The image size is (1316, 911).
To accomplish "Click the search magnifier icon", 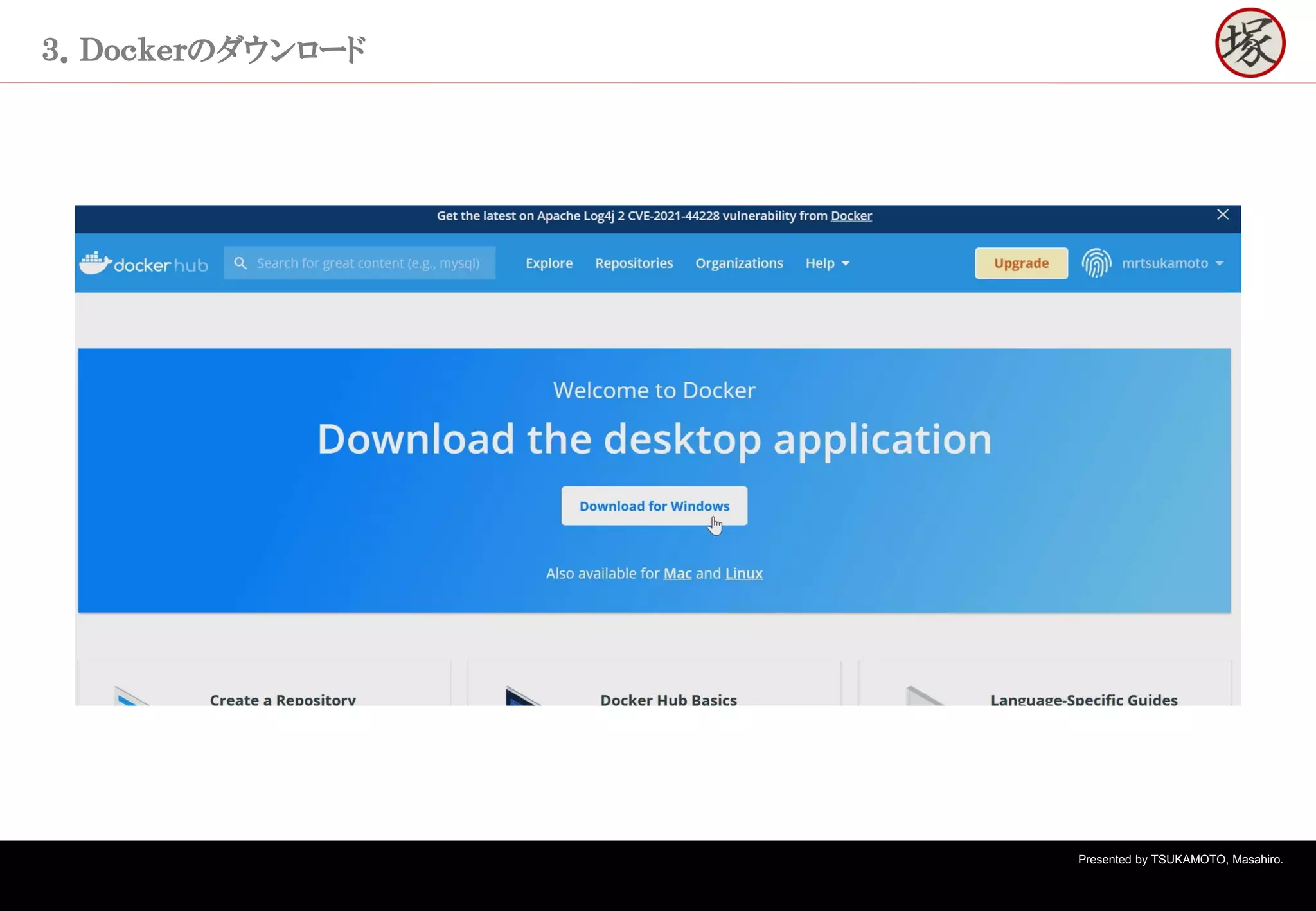I will click(x=240, y=263).
